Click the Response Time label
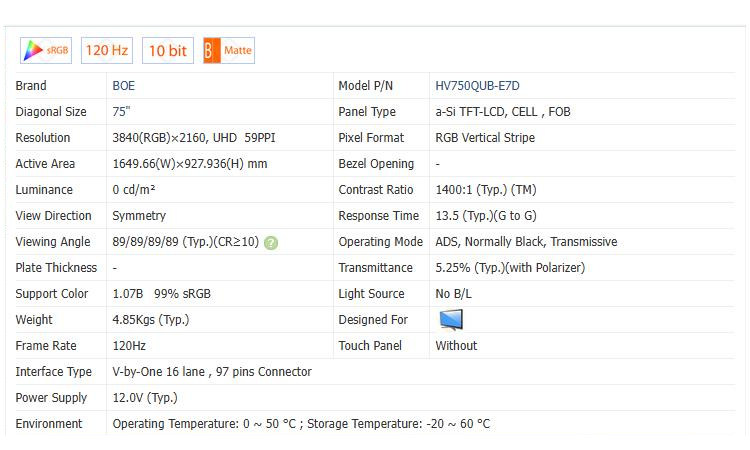The width and height of the screenshot is (750, 450). tap(378, 216)
